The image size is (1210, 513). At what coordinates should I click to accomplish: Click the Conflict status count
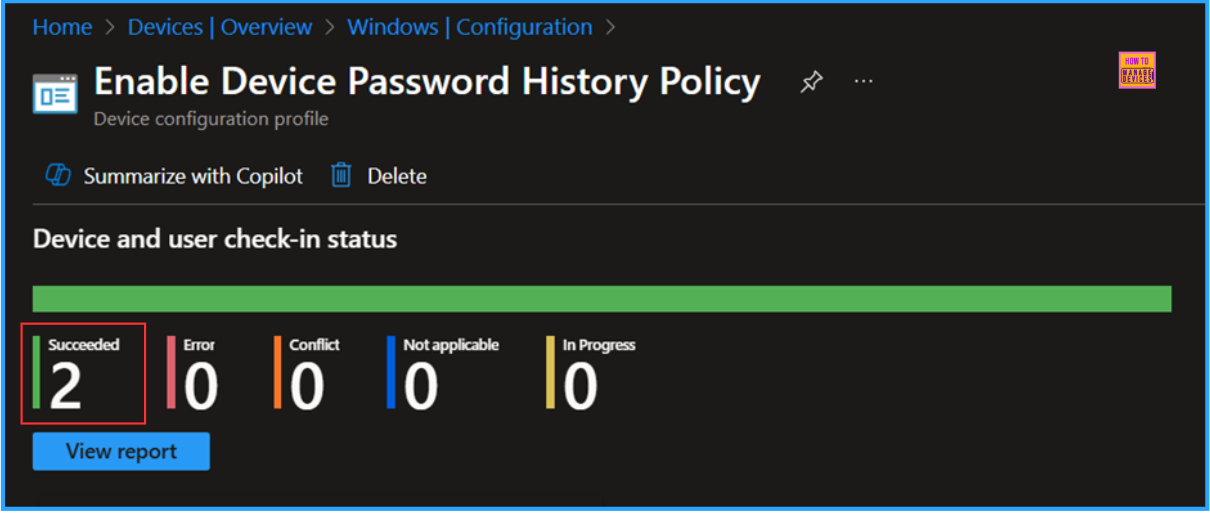[x=307, y=386]
